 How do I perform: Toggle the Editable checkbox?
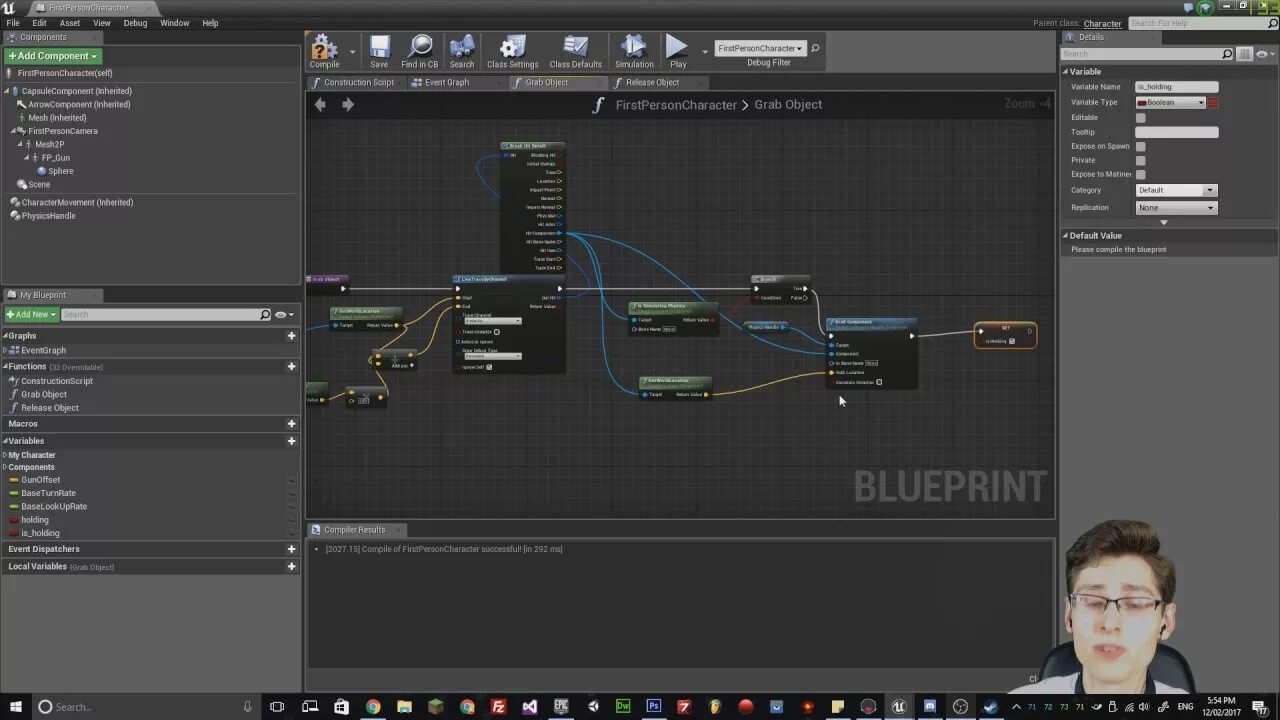pyautogui.click(x=1140, y=118)
